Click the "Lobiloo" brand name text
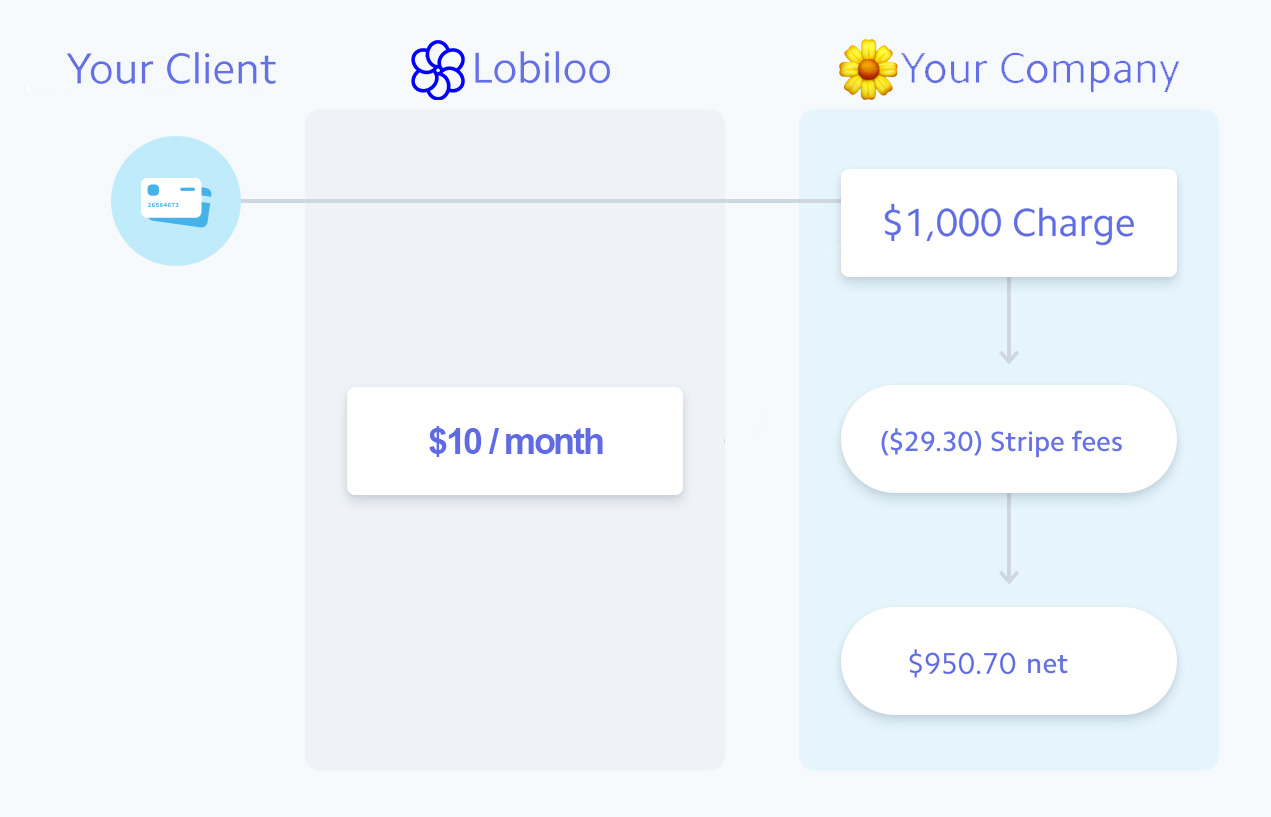1271x817 pixels. click(541, 69)
